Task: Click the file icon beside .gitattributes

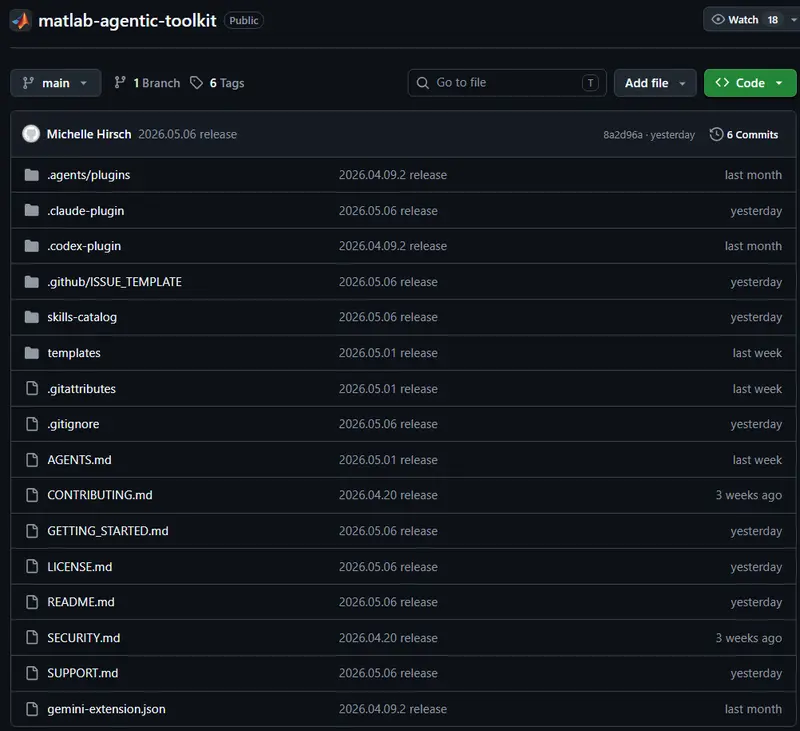Action: (32, 388)
